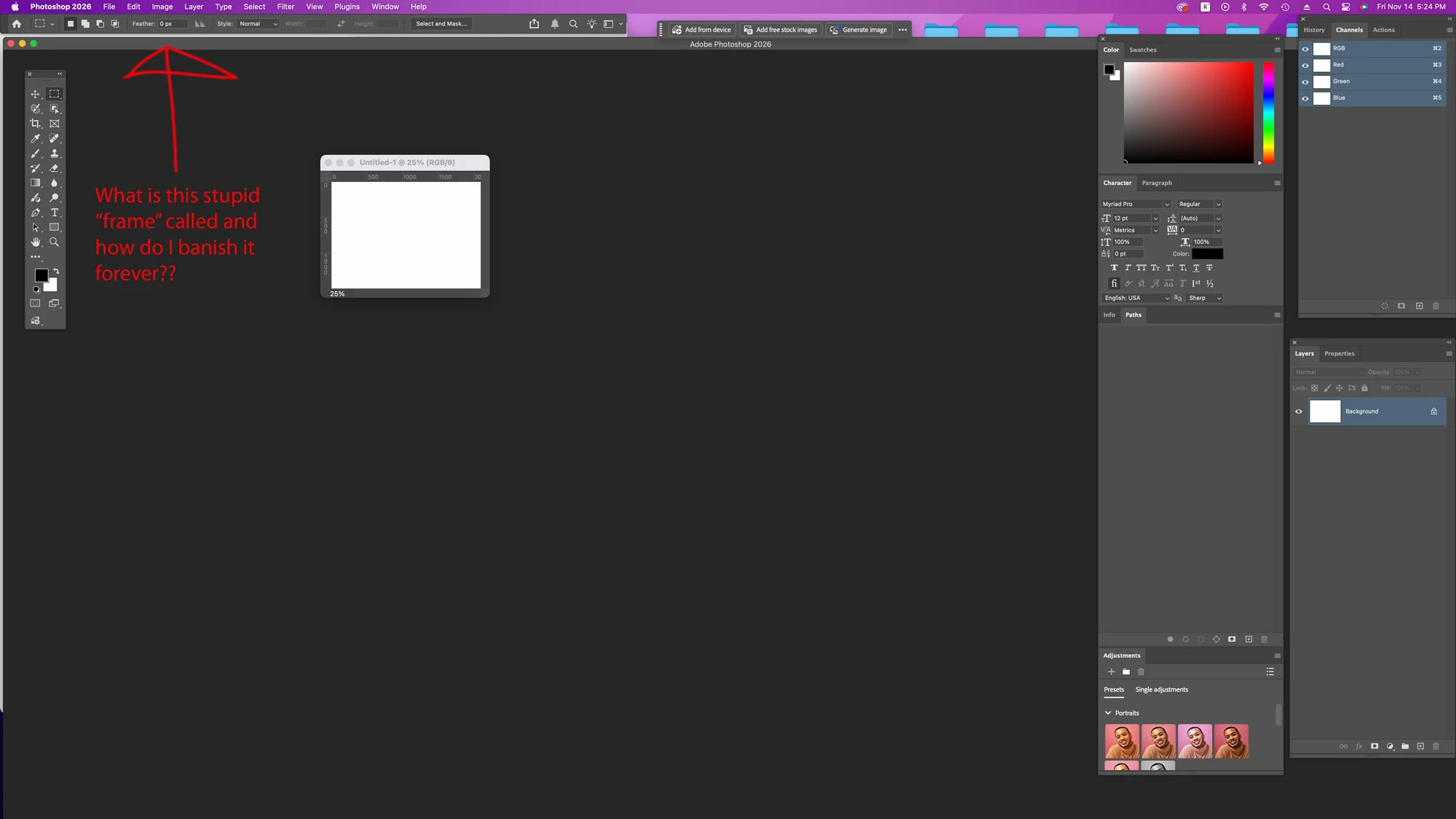1456x819 pixels.
Task: Pick the Clone Stamp tool
Action: (x=54, y=154)
